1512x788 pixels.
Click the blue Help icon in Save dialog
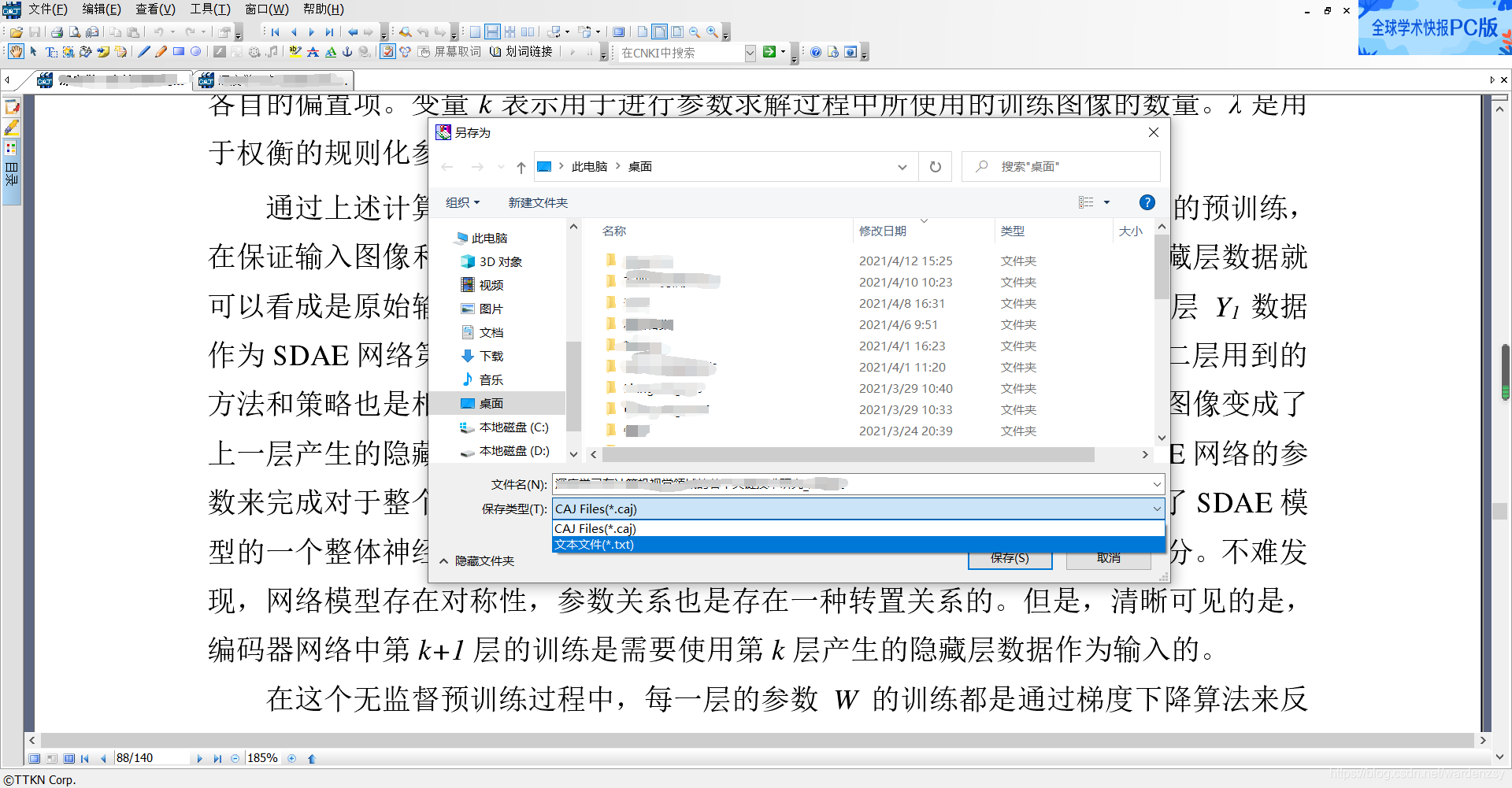pos(1147,202)
